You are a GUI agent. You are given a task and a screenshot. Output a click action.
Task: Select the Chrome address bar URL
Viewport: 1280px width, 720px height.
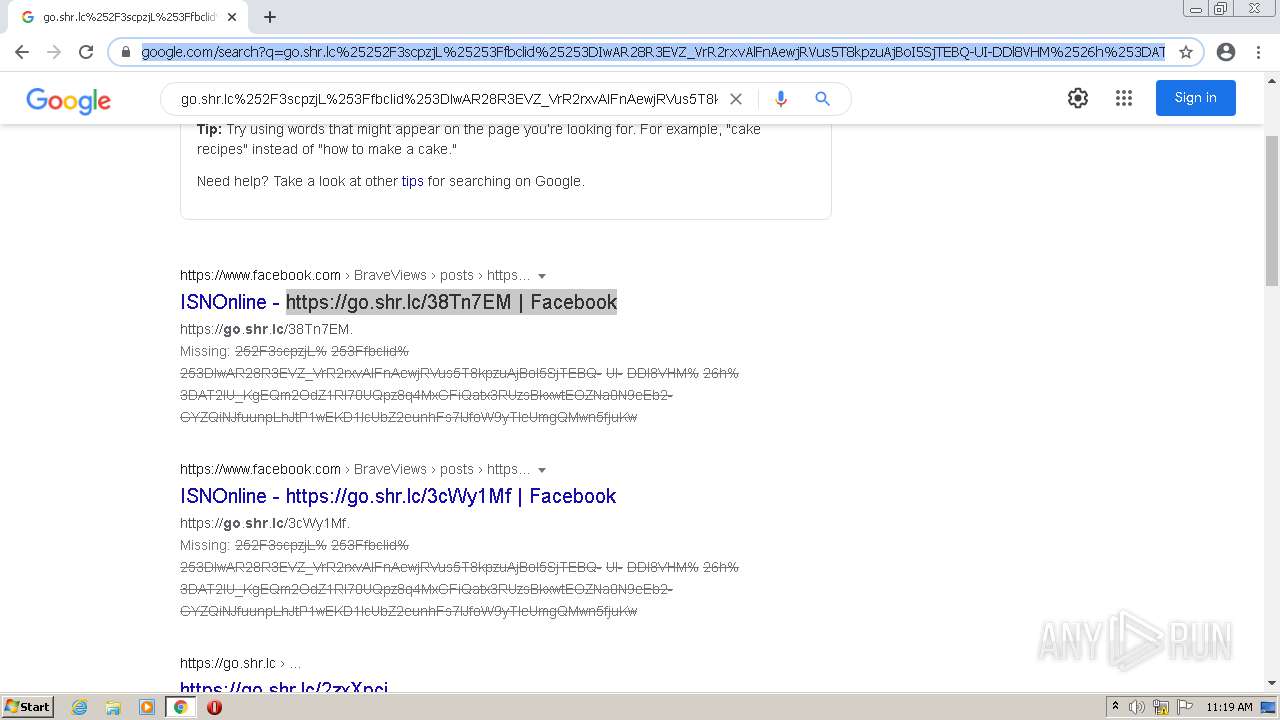(x=653, y=52)
